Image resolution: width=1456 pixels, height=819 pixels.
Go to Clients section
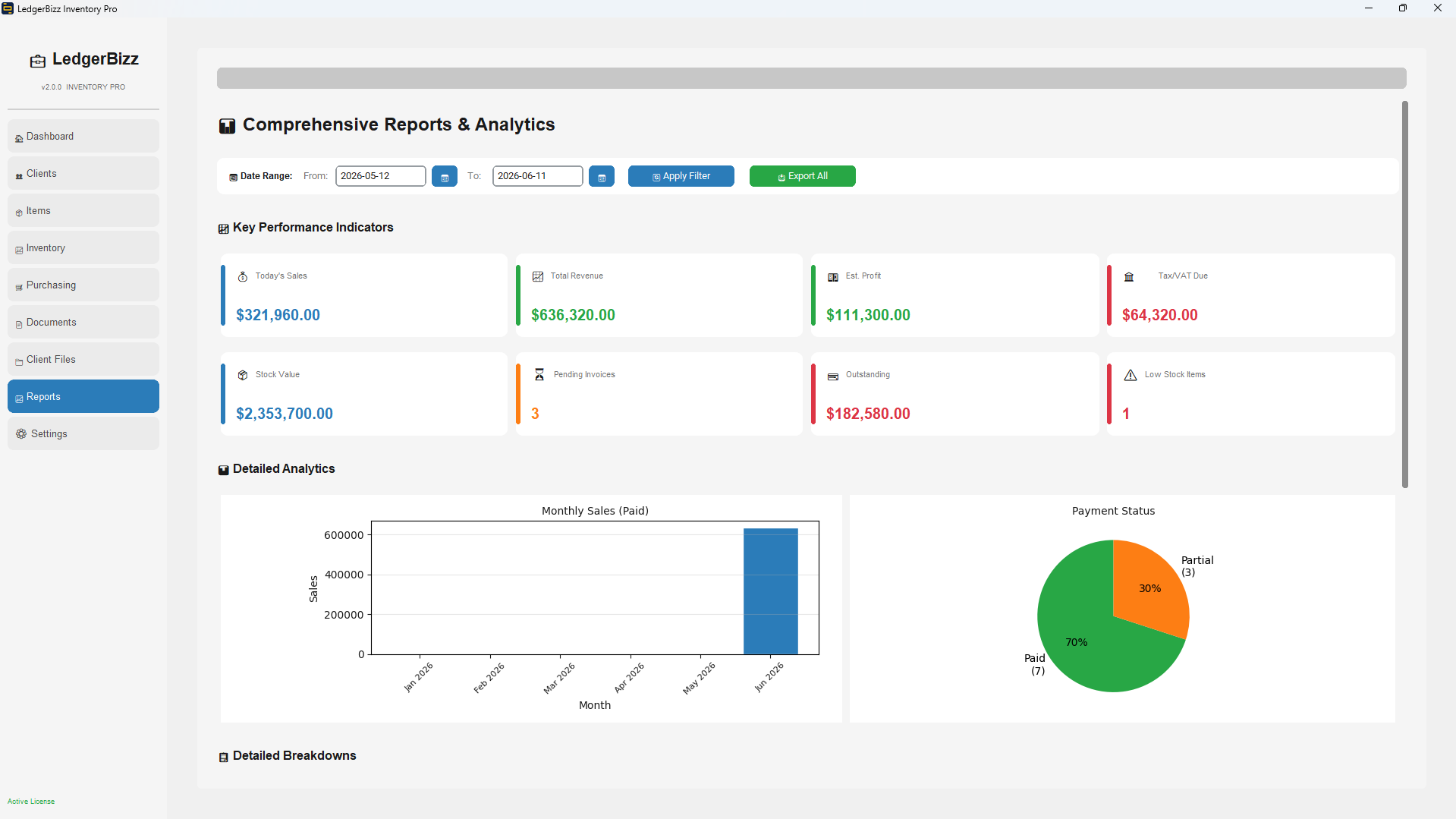(x=83, y=174)
